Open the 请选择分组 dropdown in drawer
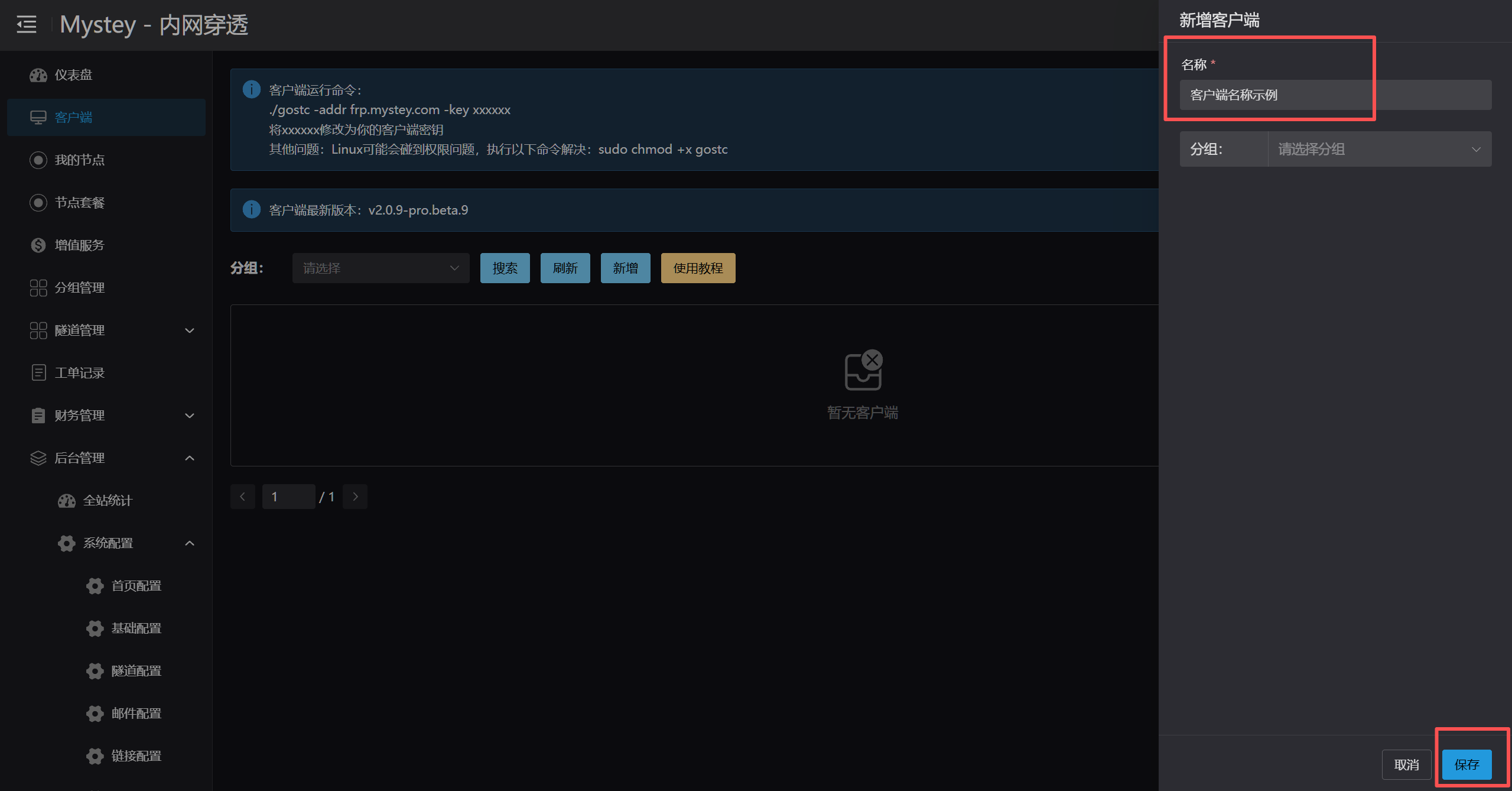The image size is (1512, 791). tap(1378, 149)
